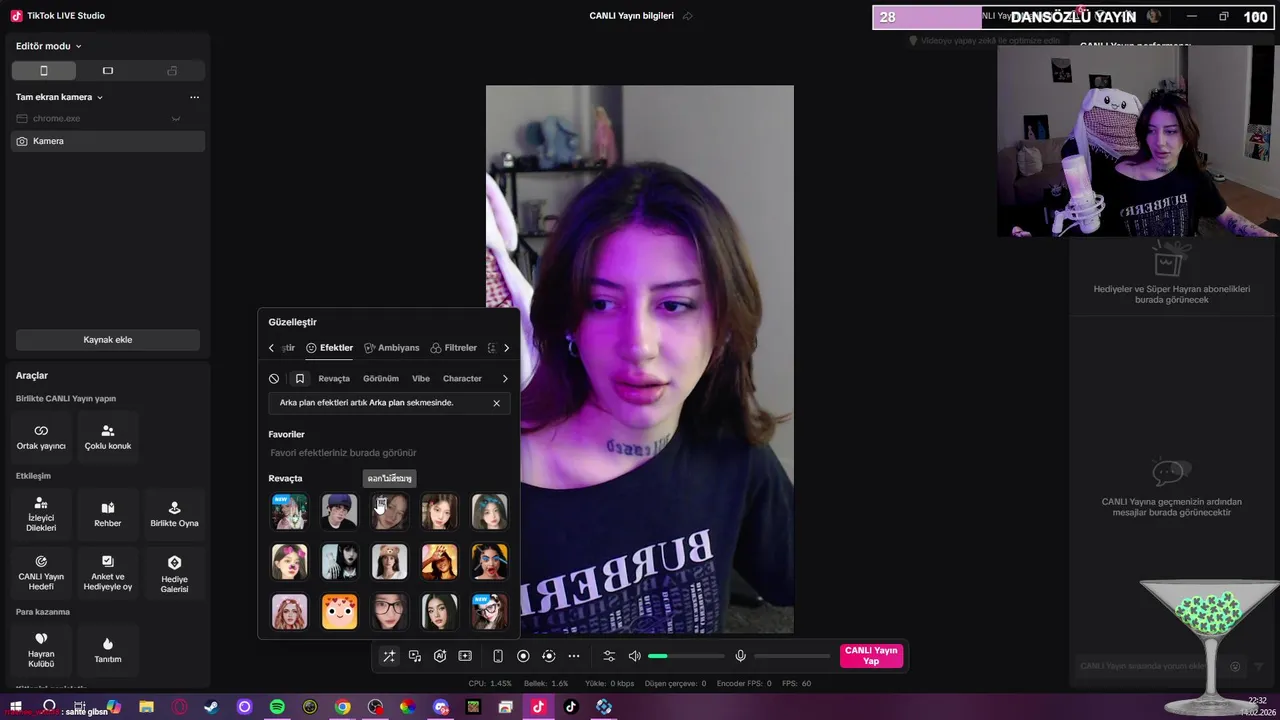Open Çoklu konuk tool

tap(108, 437)
